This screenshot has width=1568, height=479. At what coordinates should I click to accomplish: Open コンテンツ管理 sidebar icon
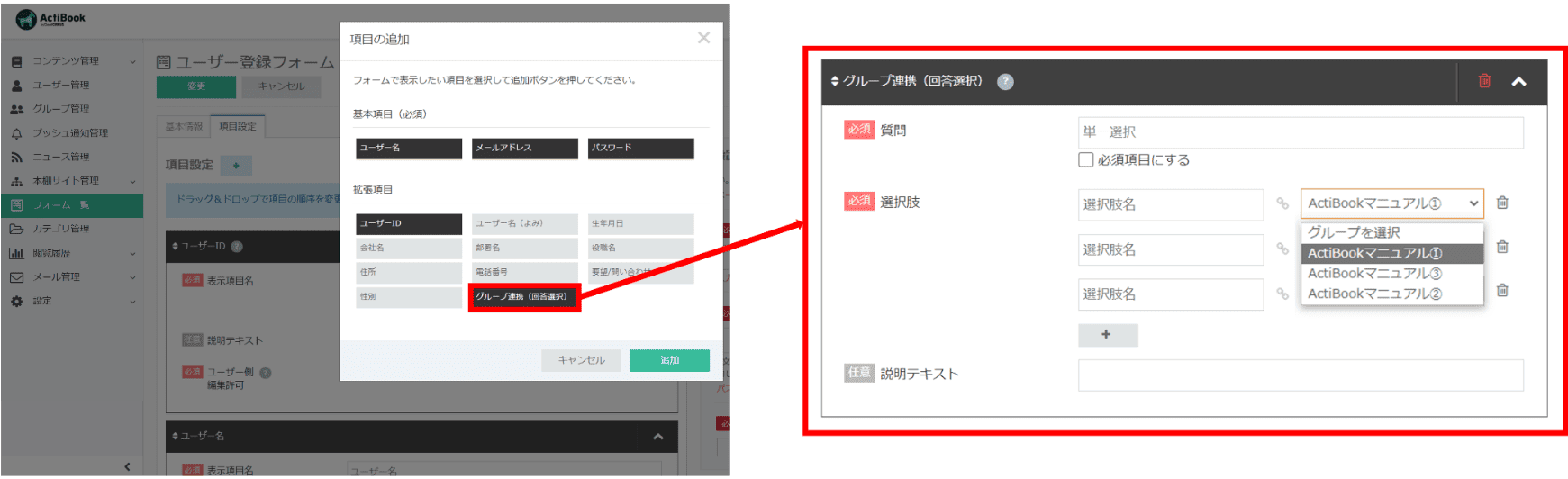click(16, 61)
